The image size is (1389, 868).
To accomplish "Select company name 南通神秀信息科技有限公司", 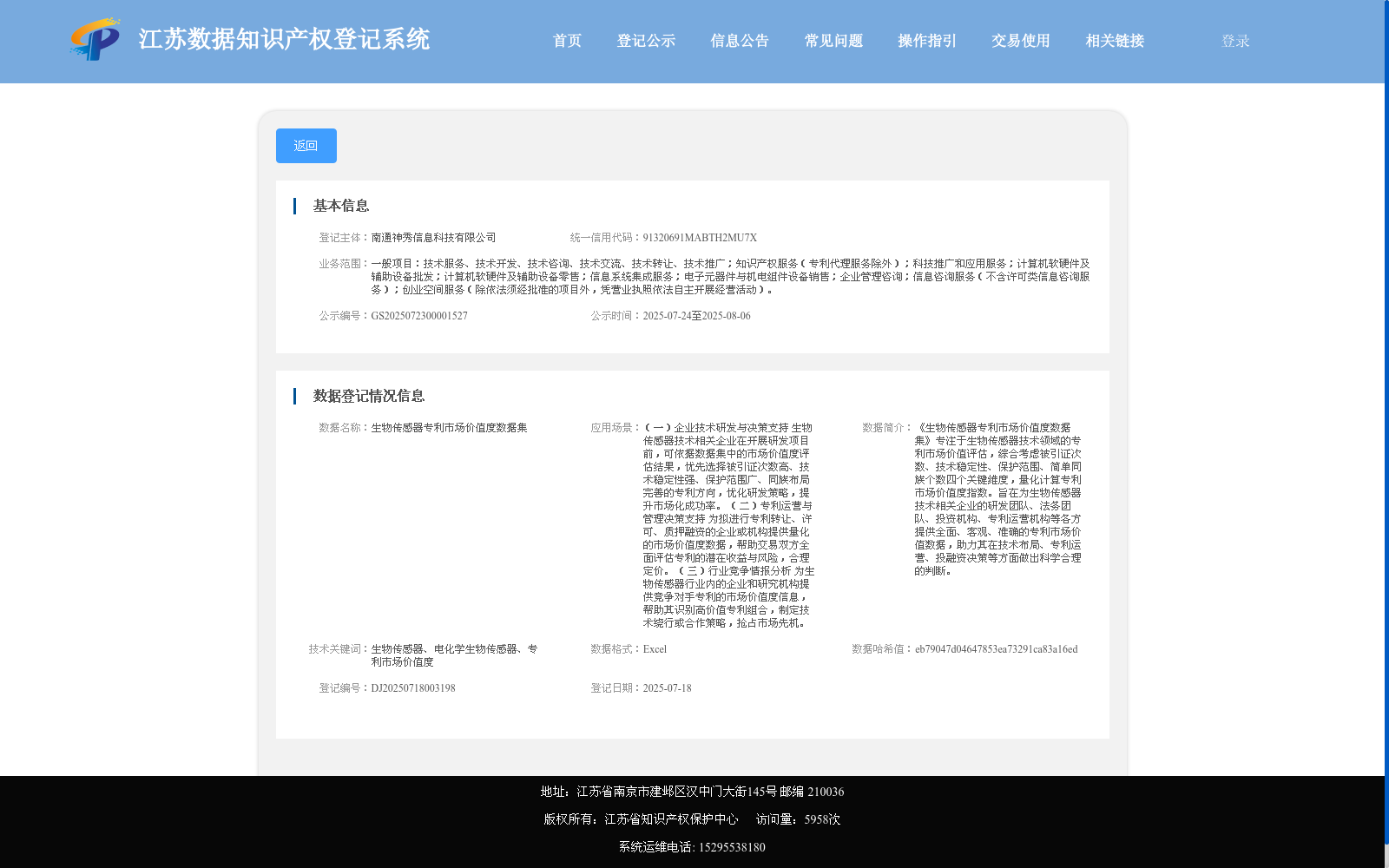I will [x=433, y=238].
